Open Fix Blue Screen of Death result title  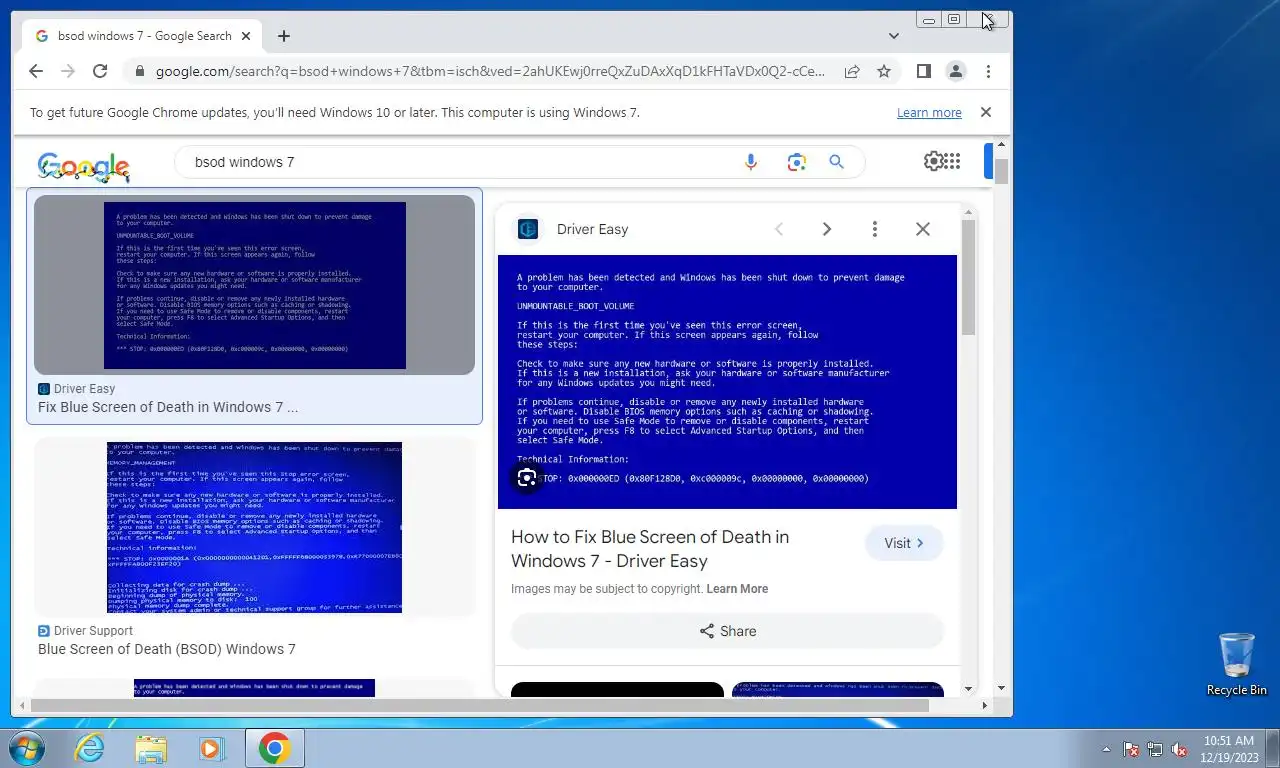(x=168, y=407)
